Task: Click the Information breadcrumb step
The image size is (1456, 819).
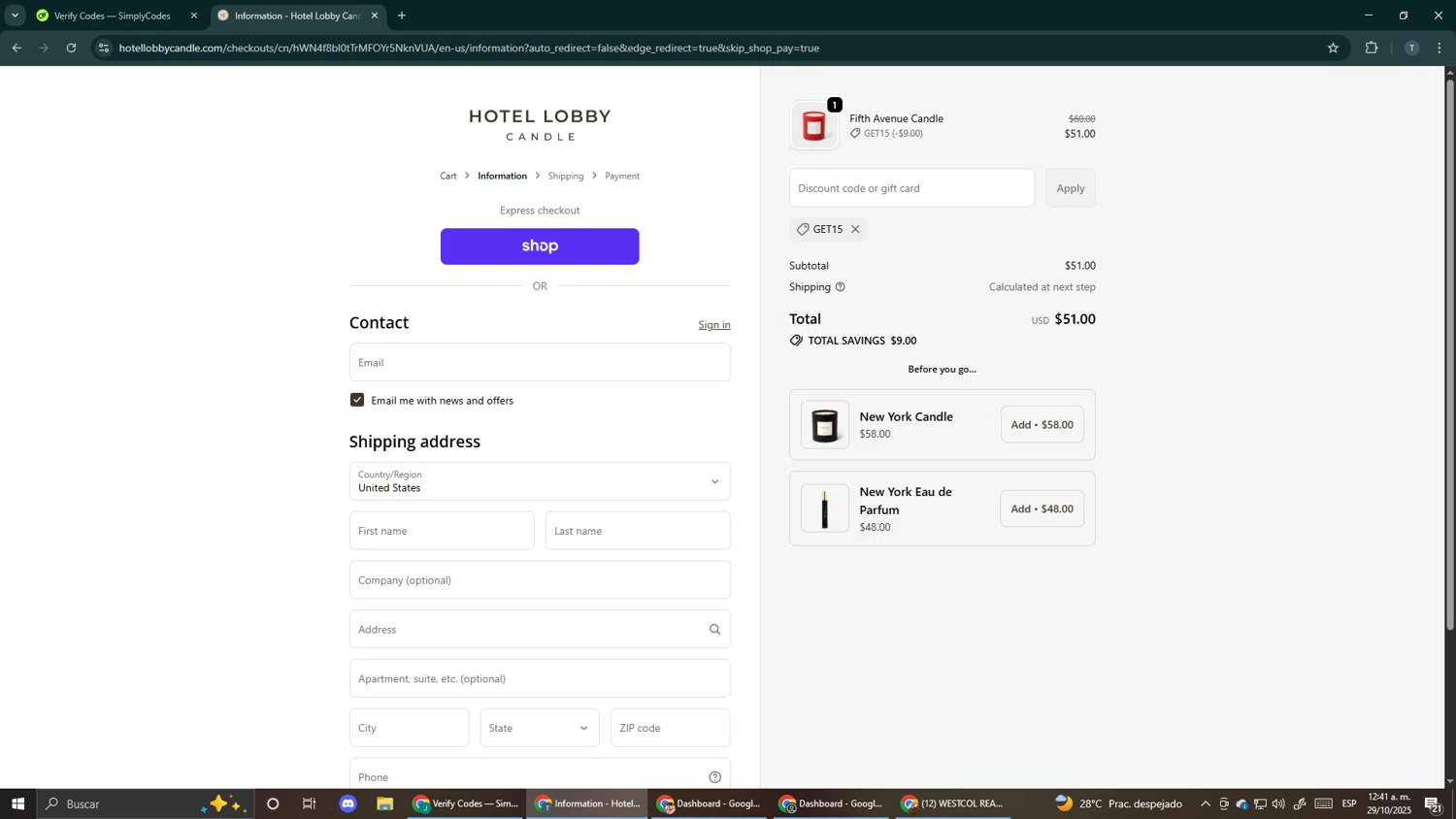Action: (x=502, y=177)
